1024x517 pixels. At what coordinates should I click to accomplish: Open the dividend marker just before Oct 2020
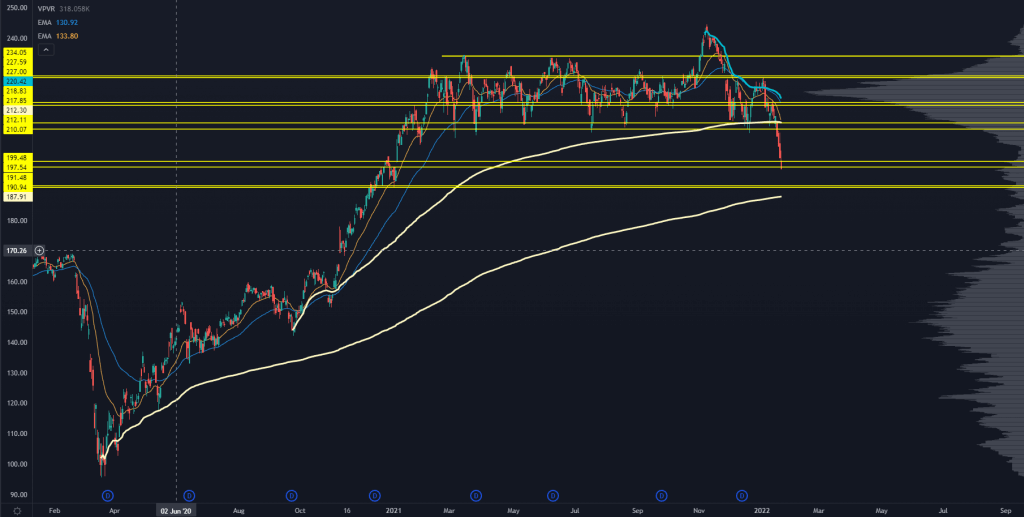point(292,495)
